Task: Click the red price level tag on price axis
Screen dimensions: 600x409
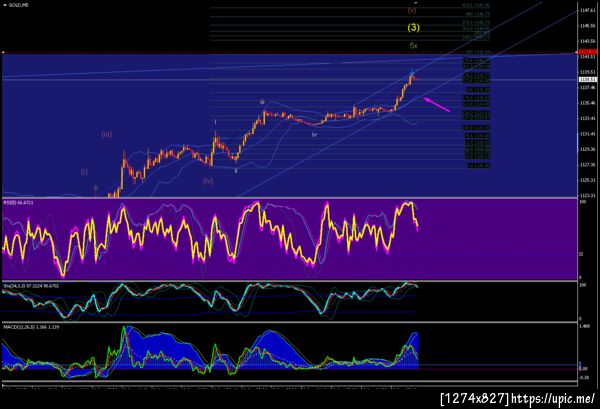Action: [587, 52]
